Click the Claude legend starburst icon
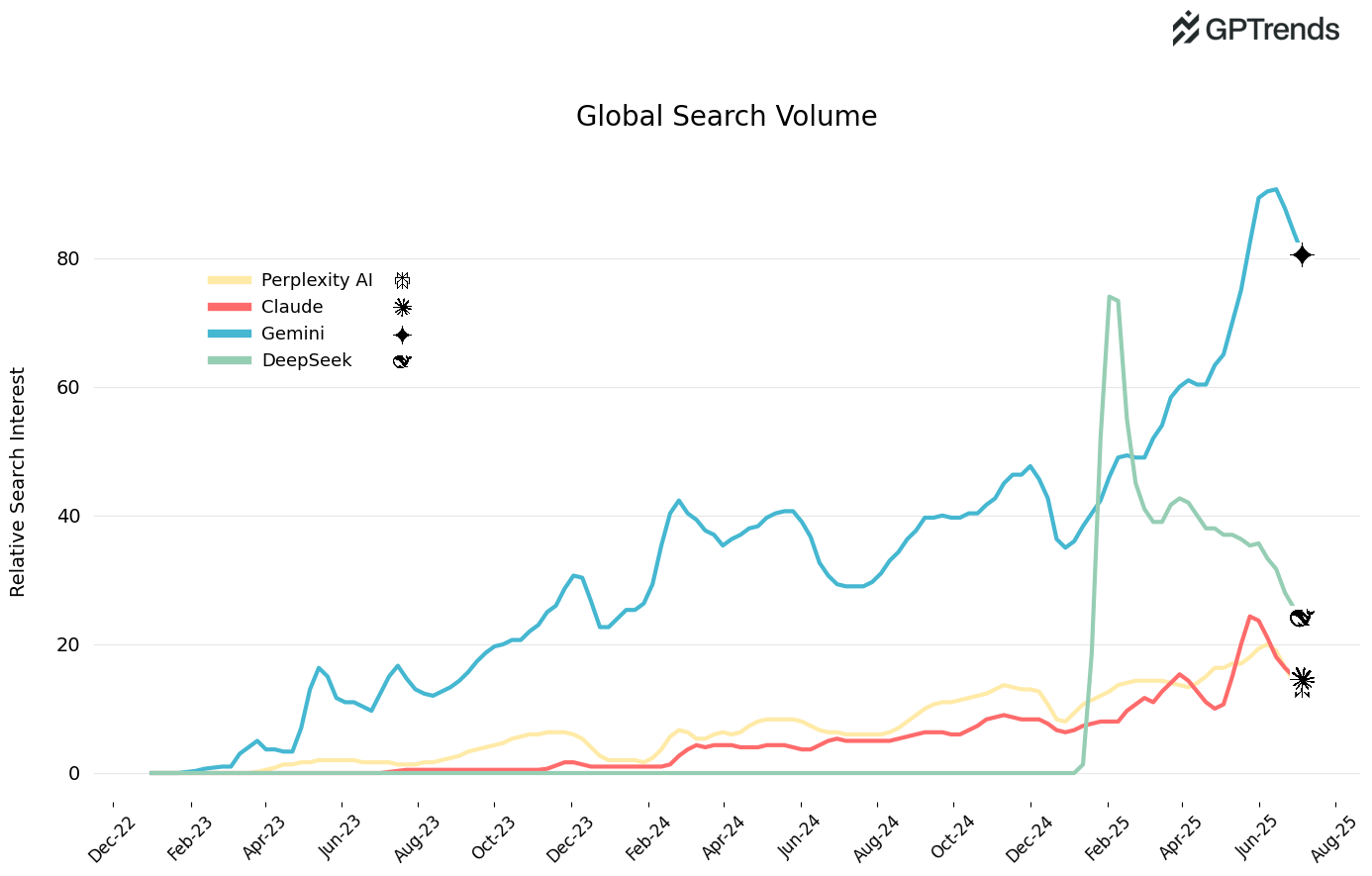The image size is (1372, 876). (402, 307)
